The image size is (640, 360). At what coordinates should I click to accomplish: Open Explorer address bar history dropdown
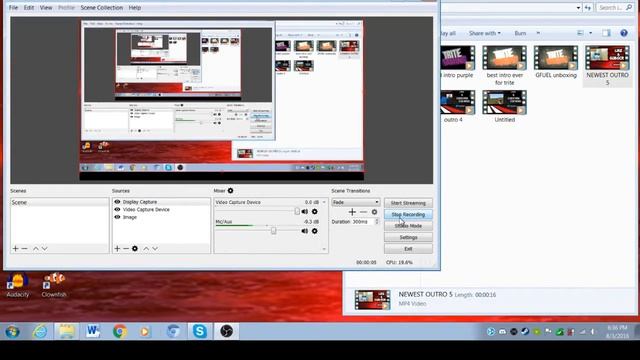[x=578, y=7]
